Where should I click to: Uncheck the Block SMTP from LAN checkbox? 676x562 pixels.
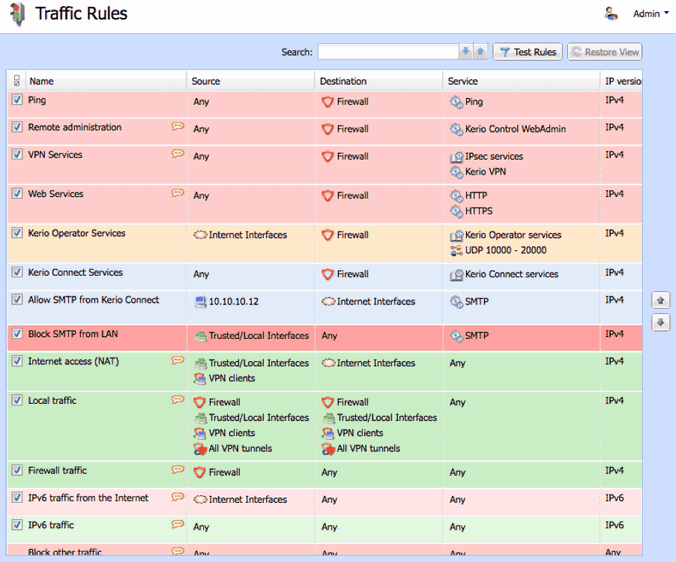(x=17, y=334)
